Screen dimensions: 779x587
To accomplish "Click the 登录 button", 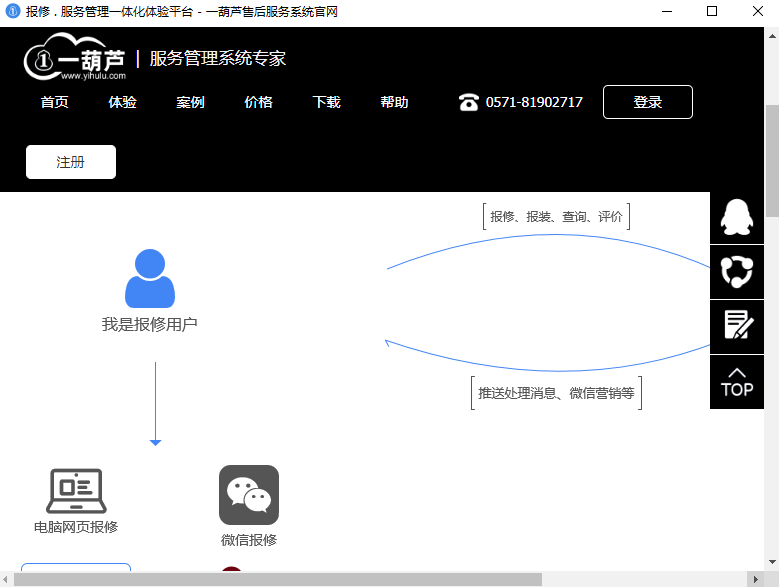I will [648, 102].
